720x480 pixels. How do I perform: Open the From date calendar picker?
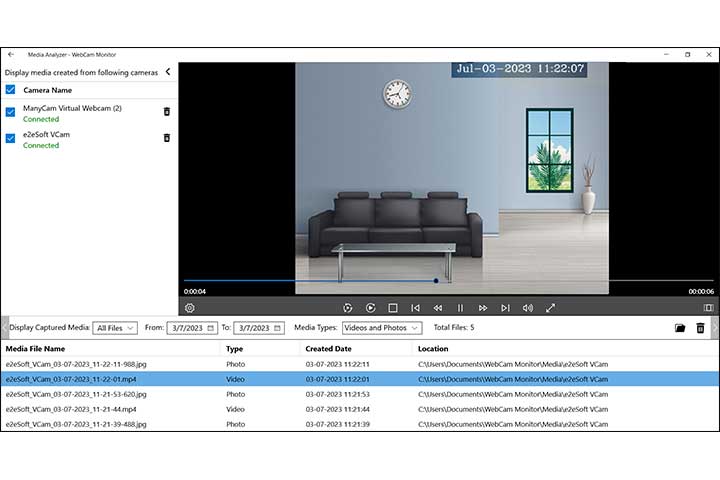211,328
